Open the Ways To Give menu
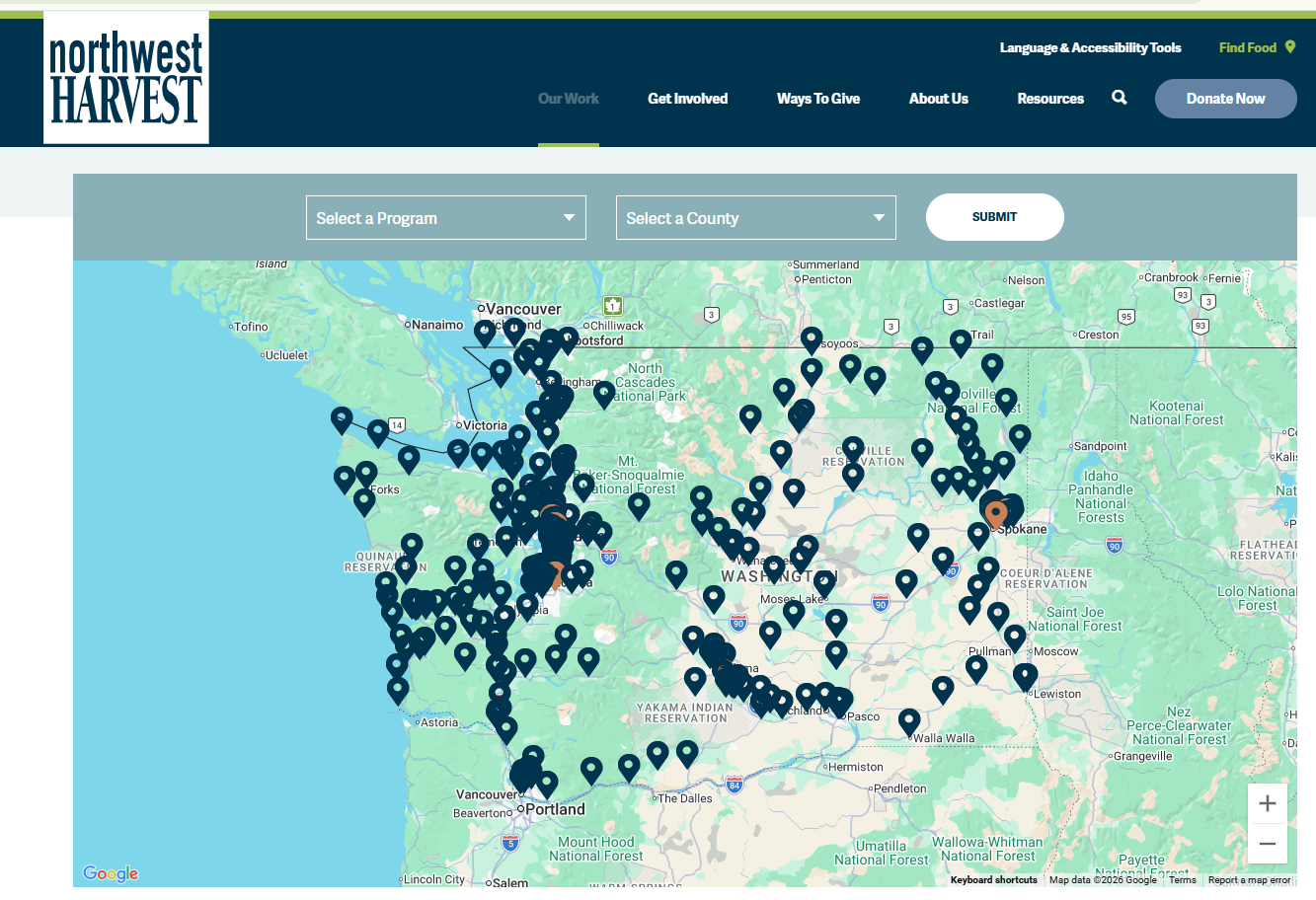This screenshot has height=900, width=1316. pos(818,99)
